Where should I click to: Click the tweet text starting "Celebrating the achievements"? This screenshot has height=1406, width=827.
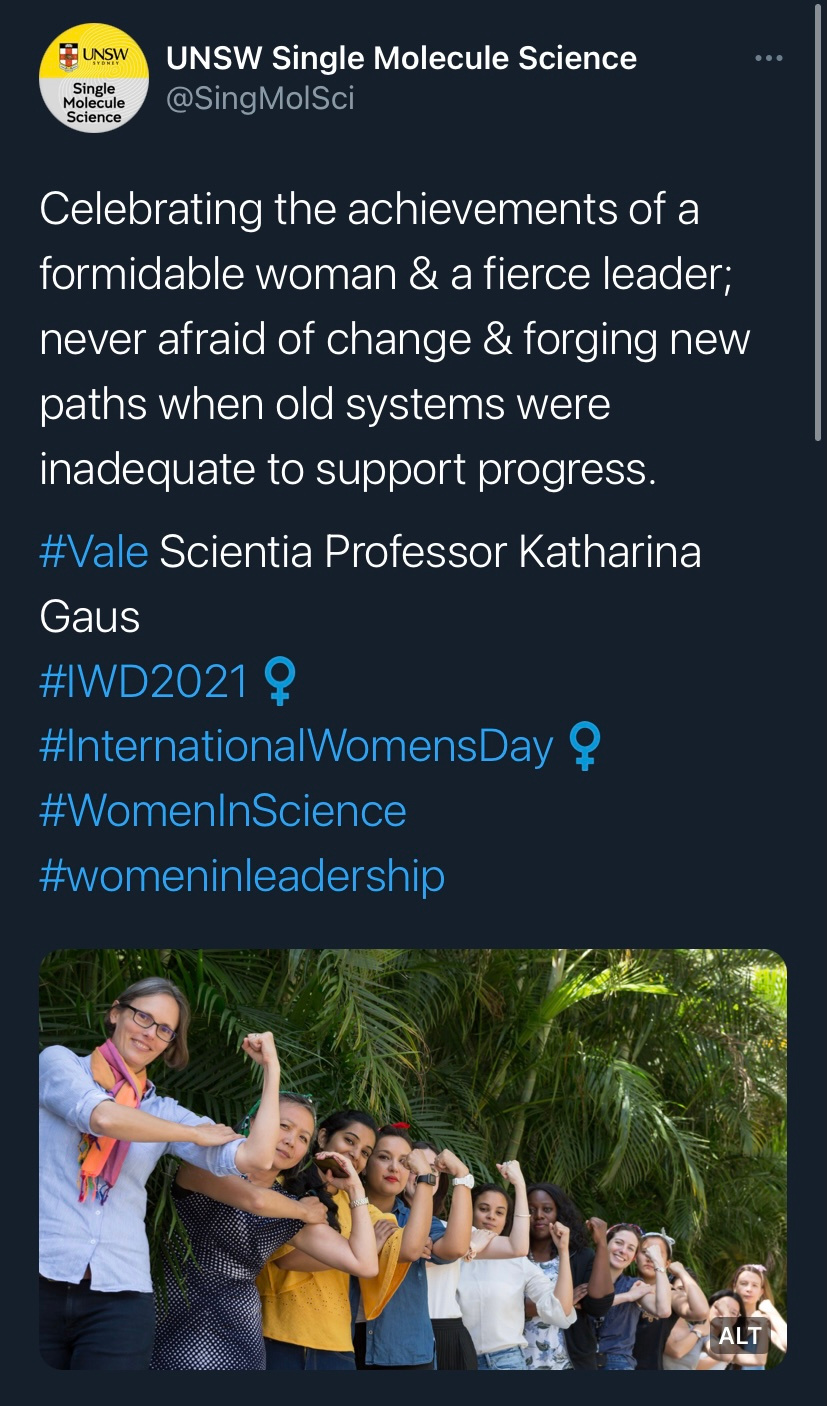369,210
